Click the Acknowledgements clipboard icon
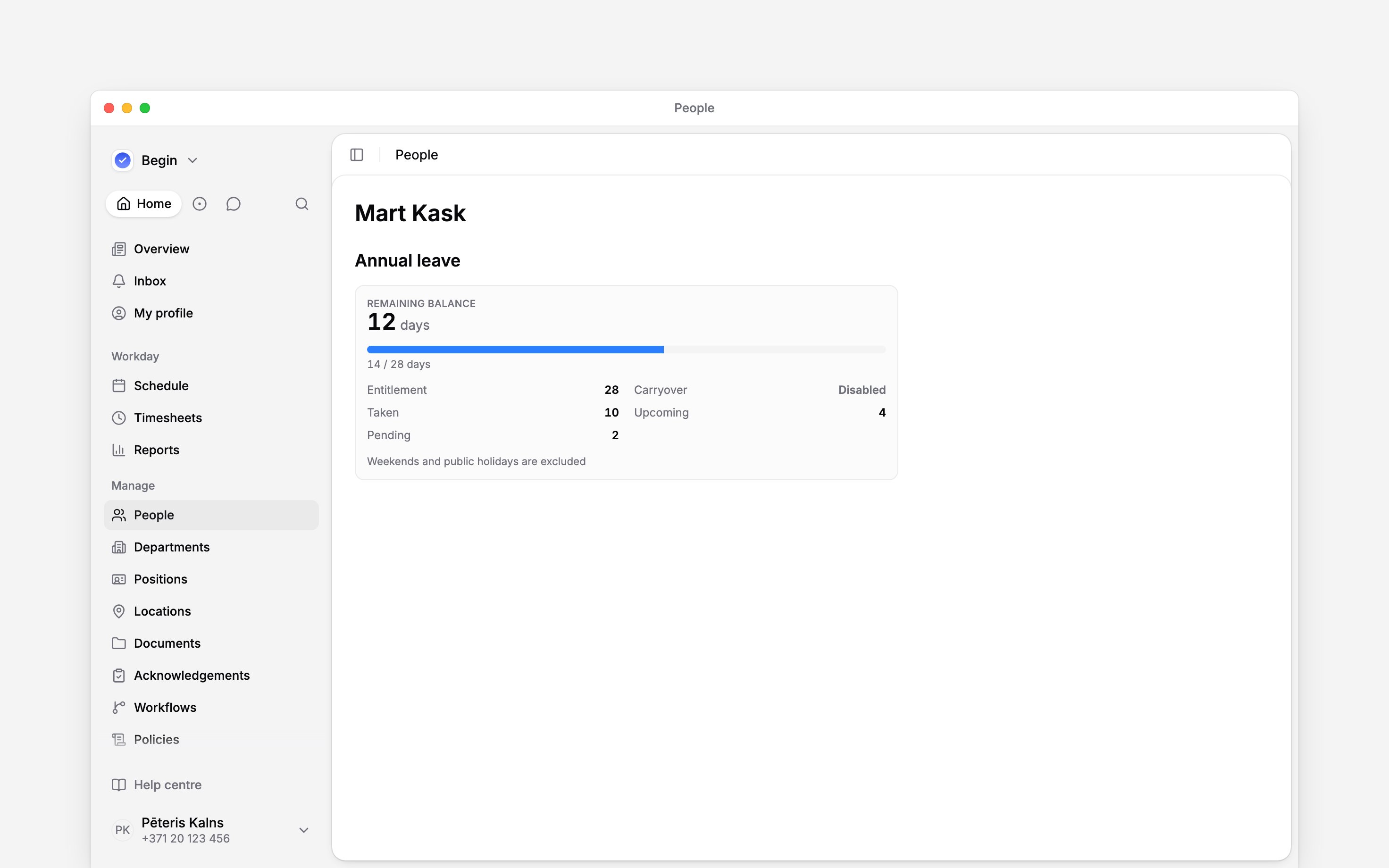Viewport: 1389px width, 868px height. (119, 676)
